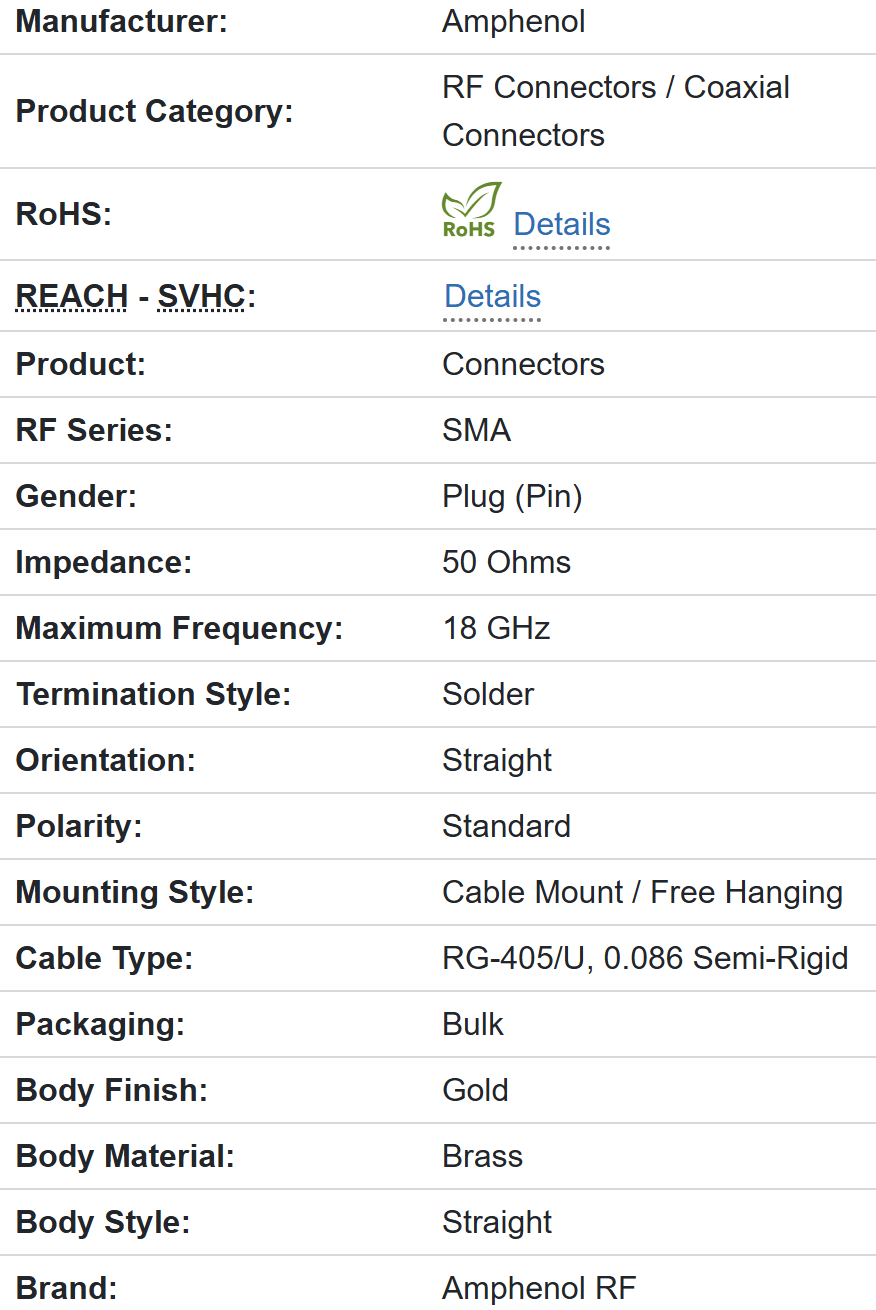Click the Standard polarity value
876x1310 pixels.
(506, 826)
